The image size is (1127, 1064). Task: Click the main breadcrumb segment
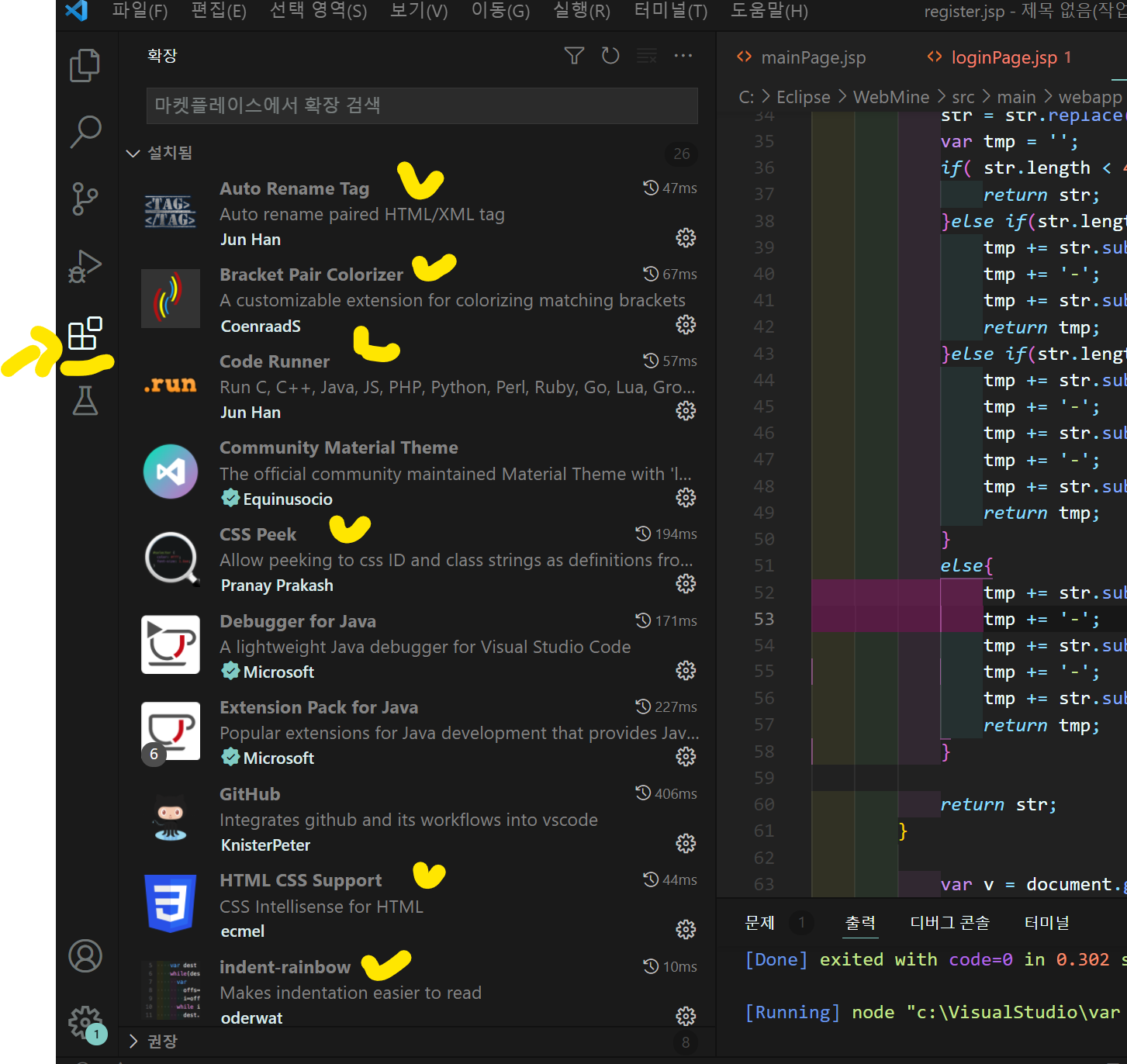coord(1016,97)
